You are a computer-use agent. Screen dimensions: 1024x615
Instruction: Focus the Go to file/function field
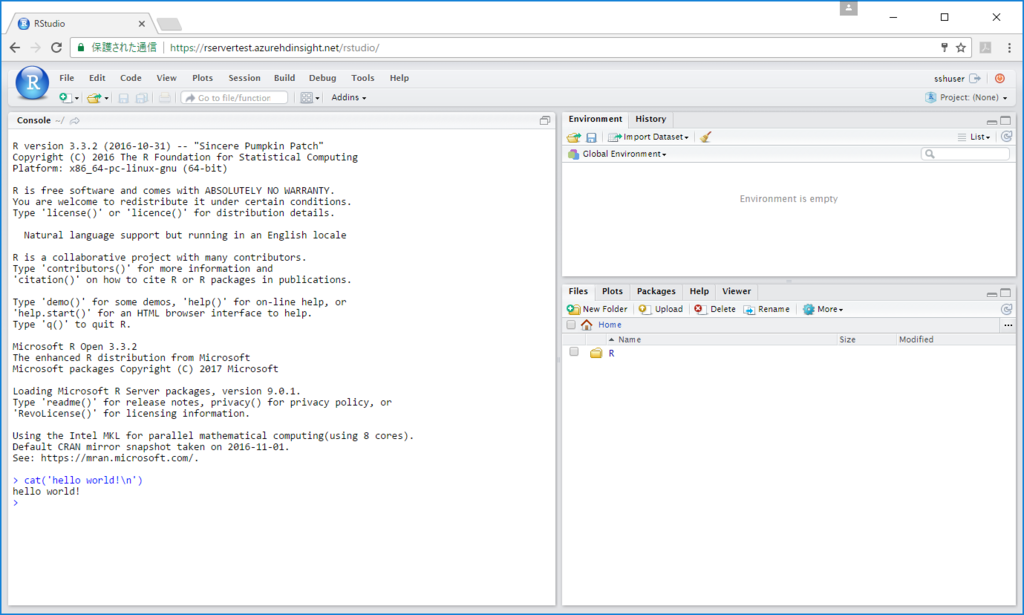click(x=234, y=98)
